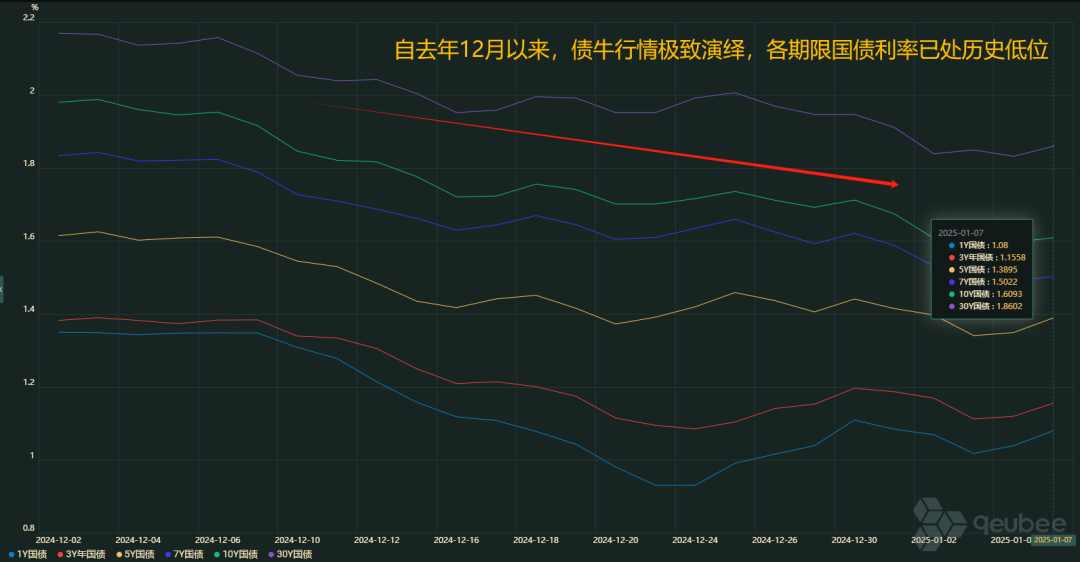
Task: Click the orange chart title annotation
Action: pos(720,50)
